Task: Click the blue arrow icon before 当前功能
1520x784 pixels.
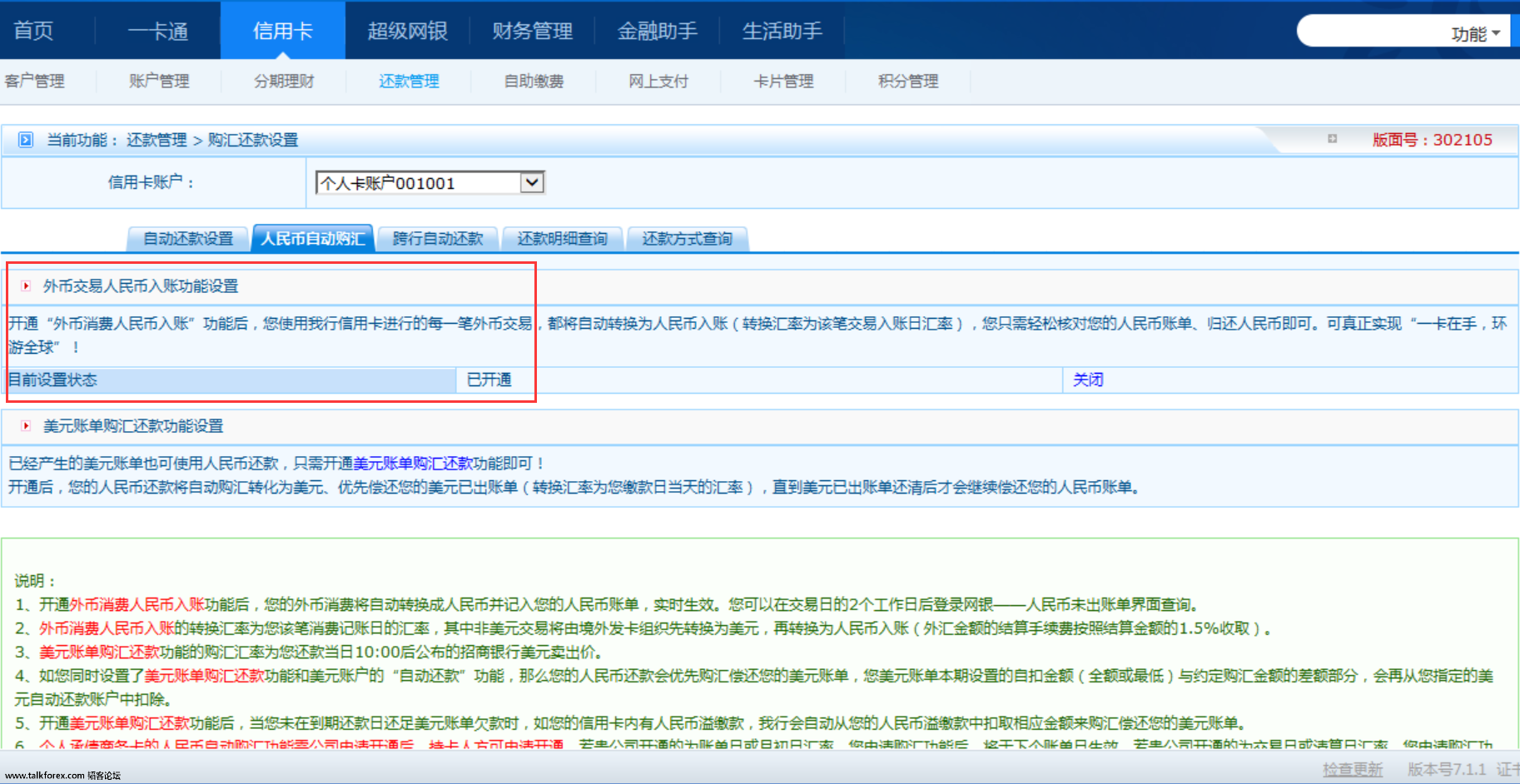Action: pos(26,140)
